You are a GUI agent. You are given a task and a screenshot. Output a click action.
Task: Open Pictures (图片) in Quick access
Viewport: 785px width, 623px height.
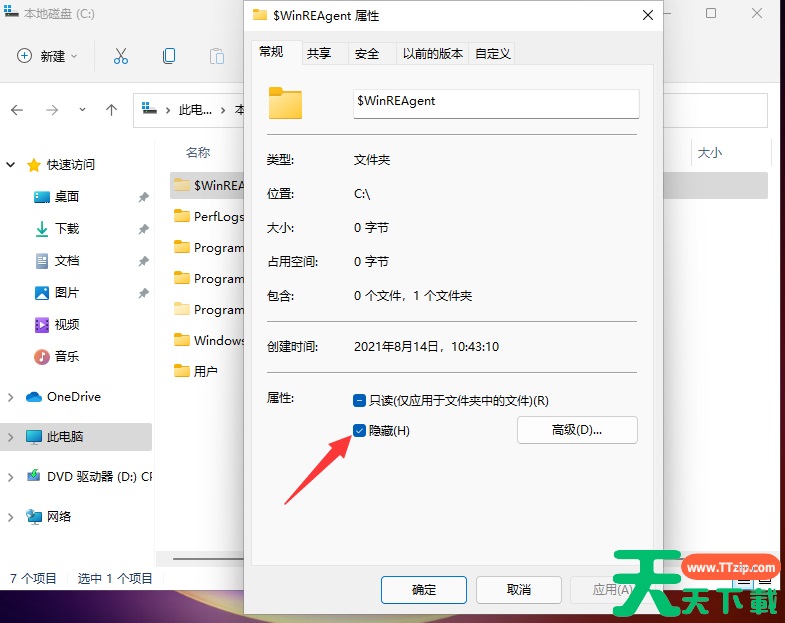[67, 292]
